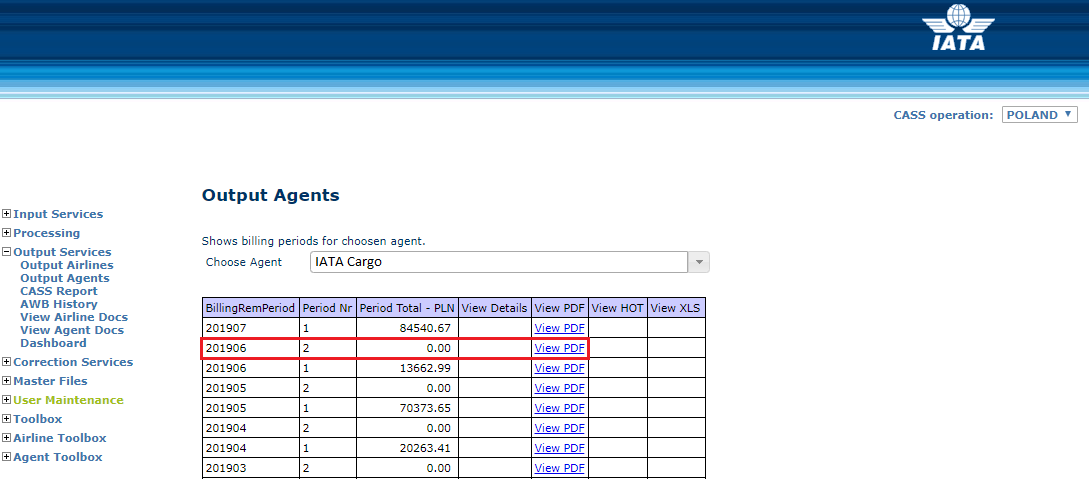The image size is (1089, 479).
Task: Click the Output Agents page heading
Action: point(271,195)
